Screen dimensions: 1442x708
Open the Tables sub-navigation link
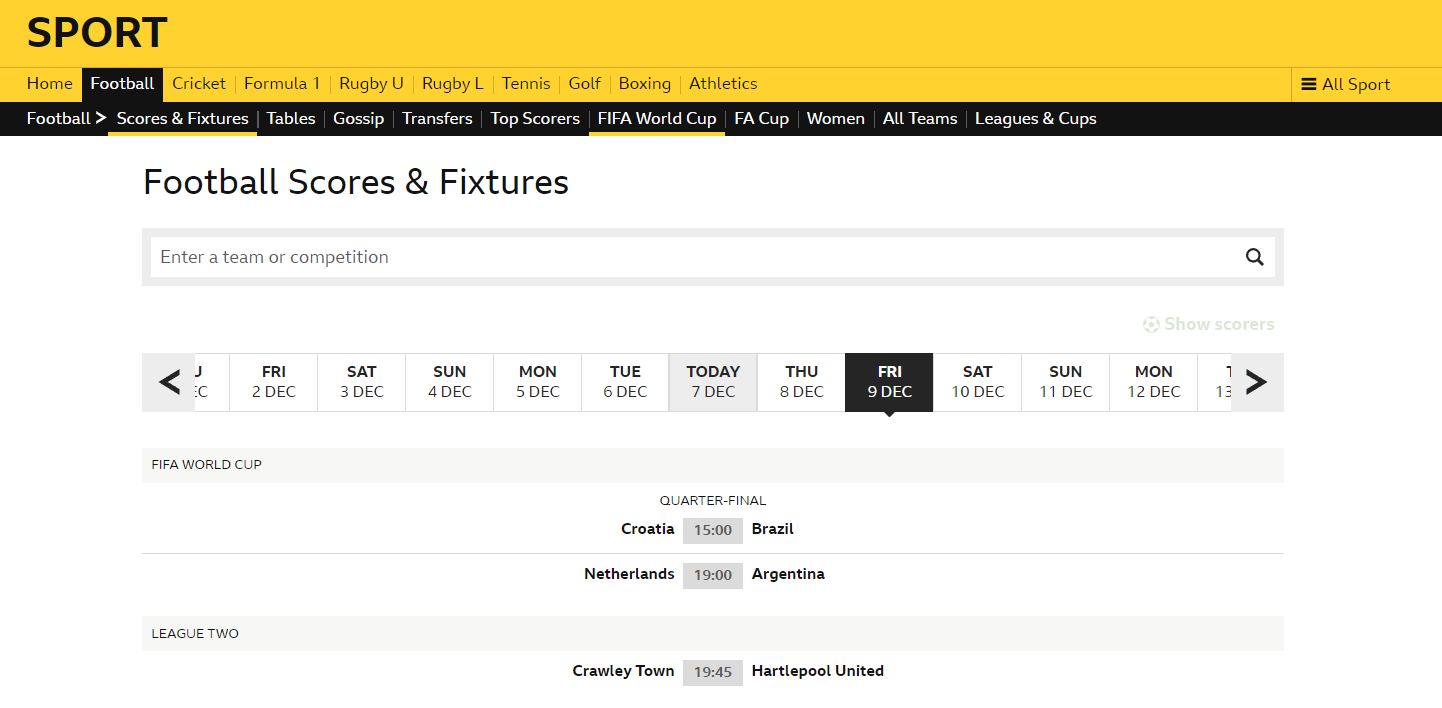(x=291, y=118)
